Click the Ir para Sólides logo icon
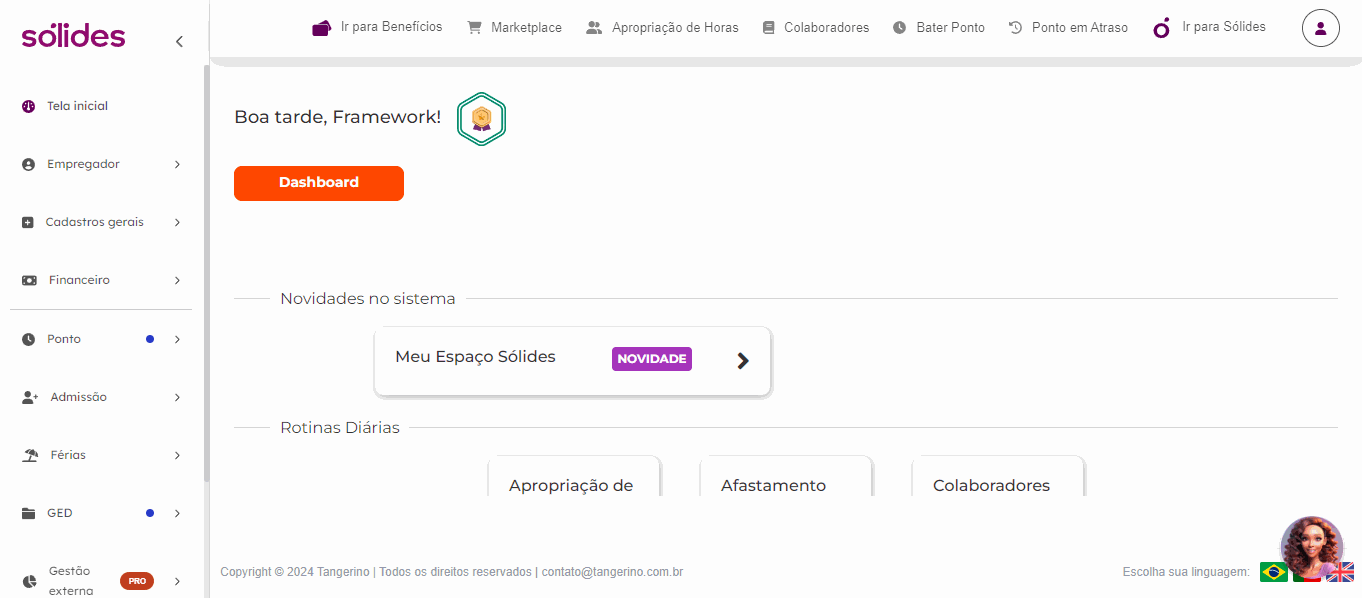 point(1161,28)
